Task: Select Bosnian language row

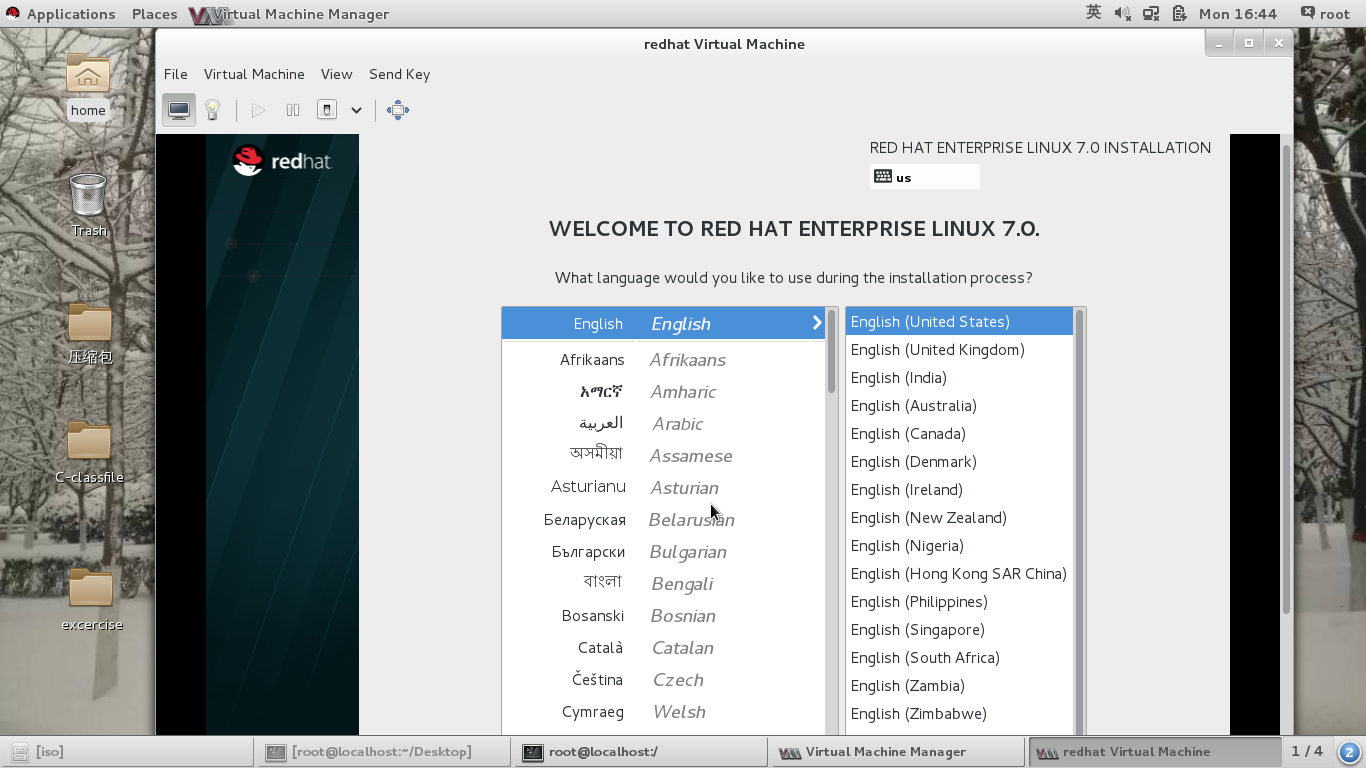Action: click(x=663, y=616)
